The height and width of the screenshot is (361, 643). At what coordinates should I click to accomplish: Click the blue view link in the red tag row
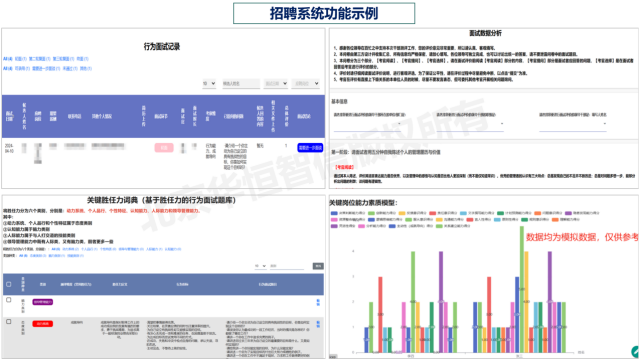(x=318, y=324)
